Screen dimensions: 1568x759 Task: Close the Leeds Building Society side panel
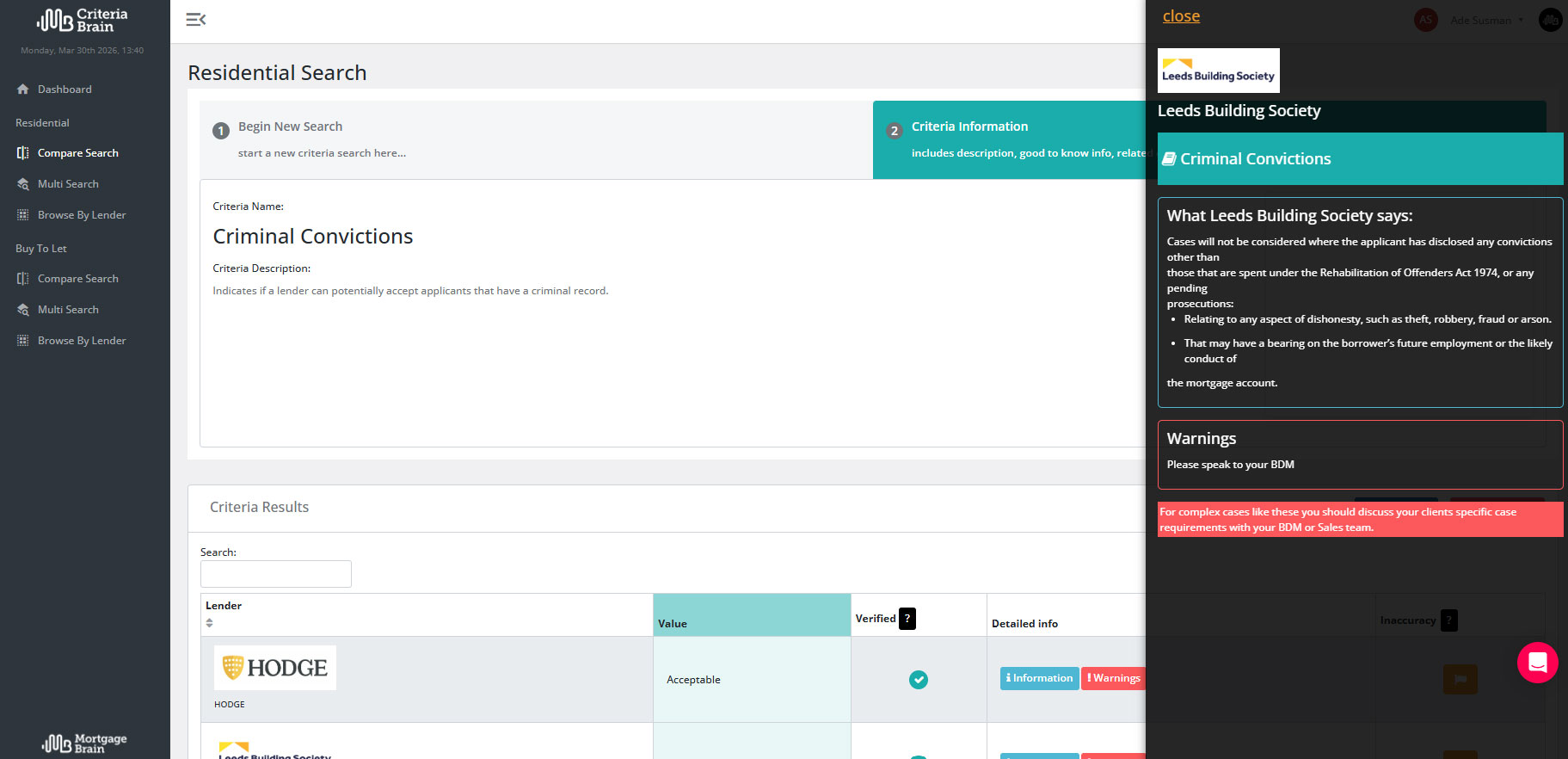1181,16
